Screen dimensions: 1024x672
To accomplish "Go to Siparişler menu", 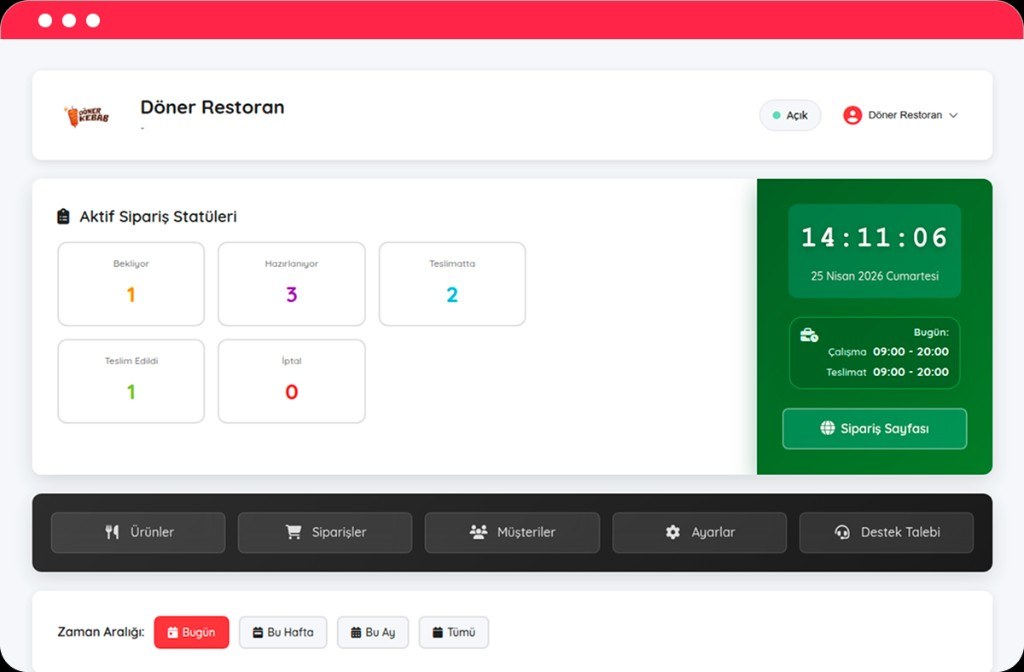I will 325,532.
